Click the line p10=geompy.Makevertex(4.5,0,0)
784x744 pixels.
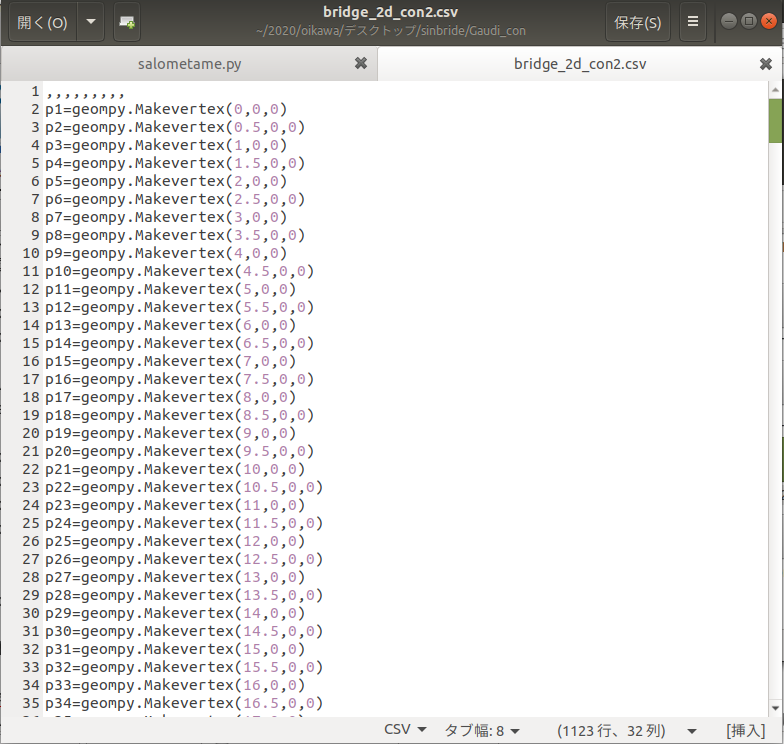click(x=180, y=271)
